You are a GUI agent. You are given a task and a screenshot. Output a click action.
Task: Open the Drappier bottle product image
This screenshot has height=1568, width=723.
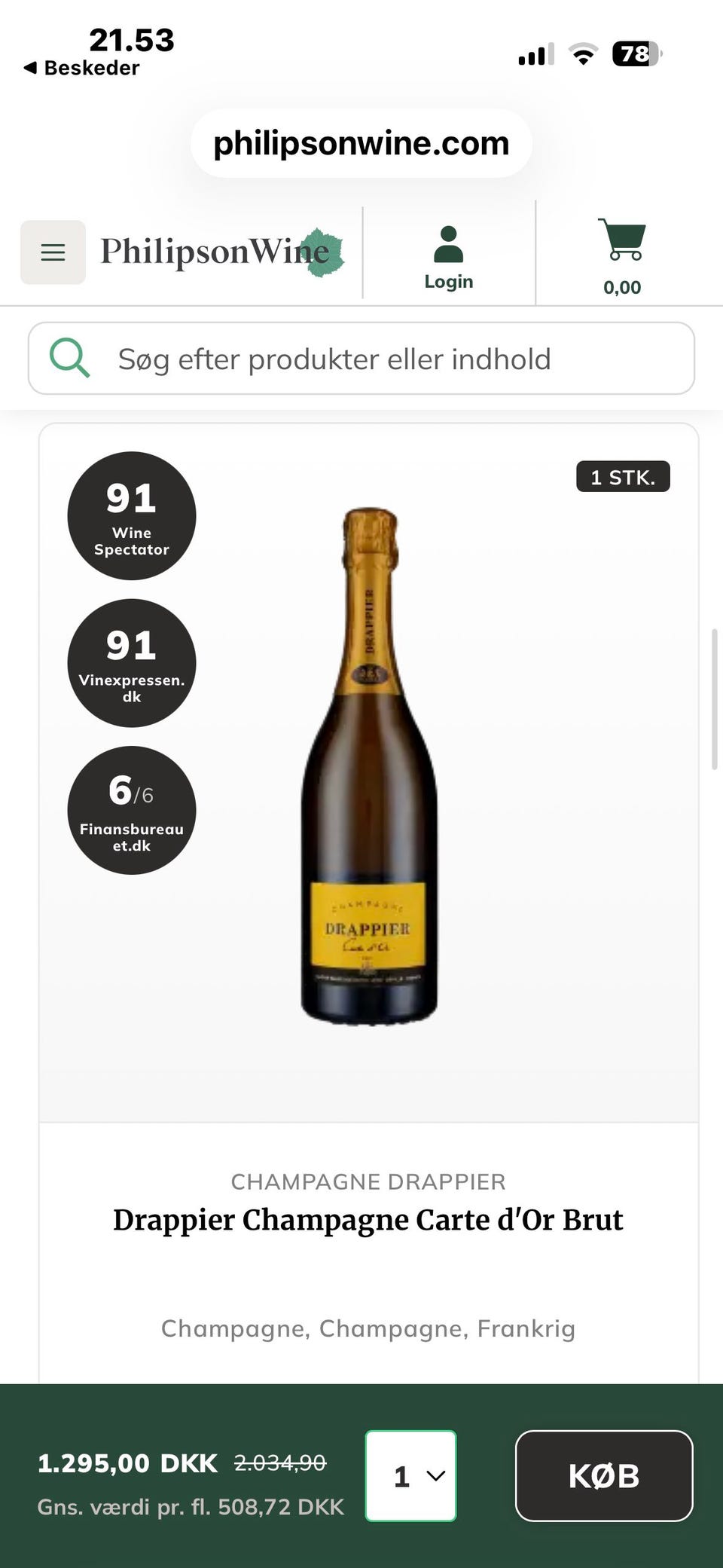click(369, 765)
